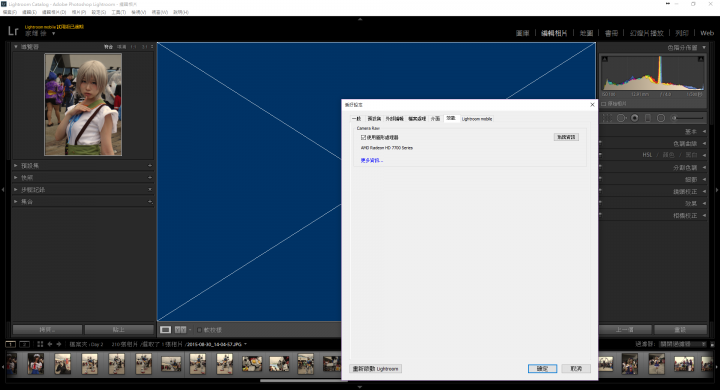Click the Go Back arrow above filmstrip
The height and width of the screenshot is (390, 720).
[x=50, y=344]
